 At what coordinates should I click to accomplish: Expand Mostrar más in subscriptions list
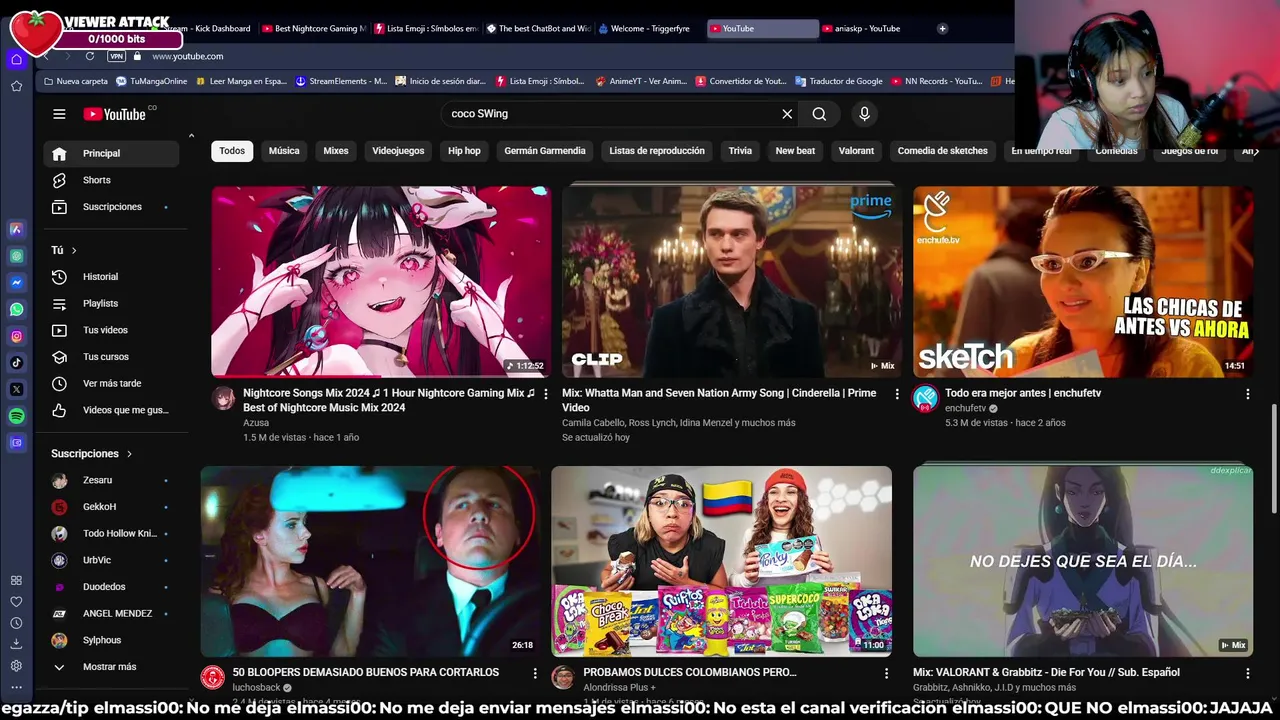click(x=111, y=667)
